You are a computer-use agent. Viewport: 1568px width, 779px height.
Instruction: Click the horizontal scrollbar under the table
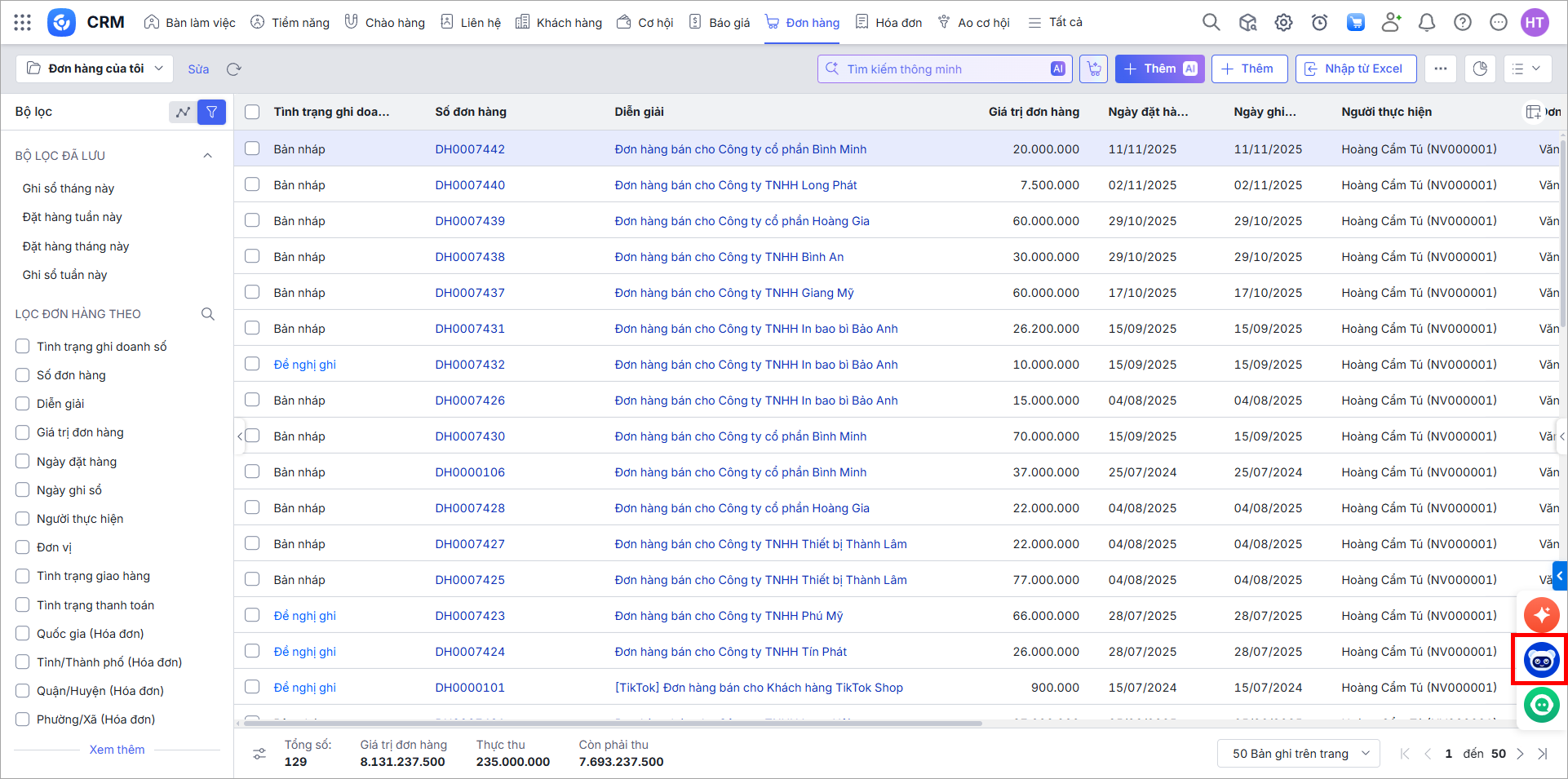click(612, 724)
